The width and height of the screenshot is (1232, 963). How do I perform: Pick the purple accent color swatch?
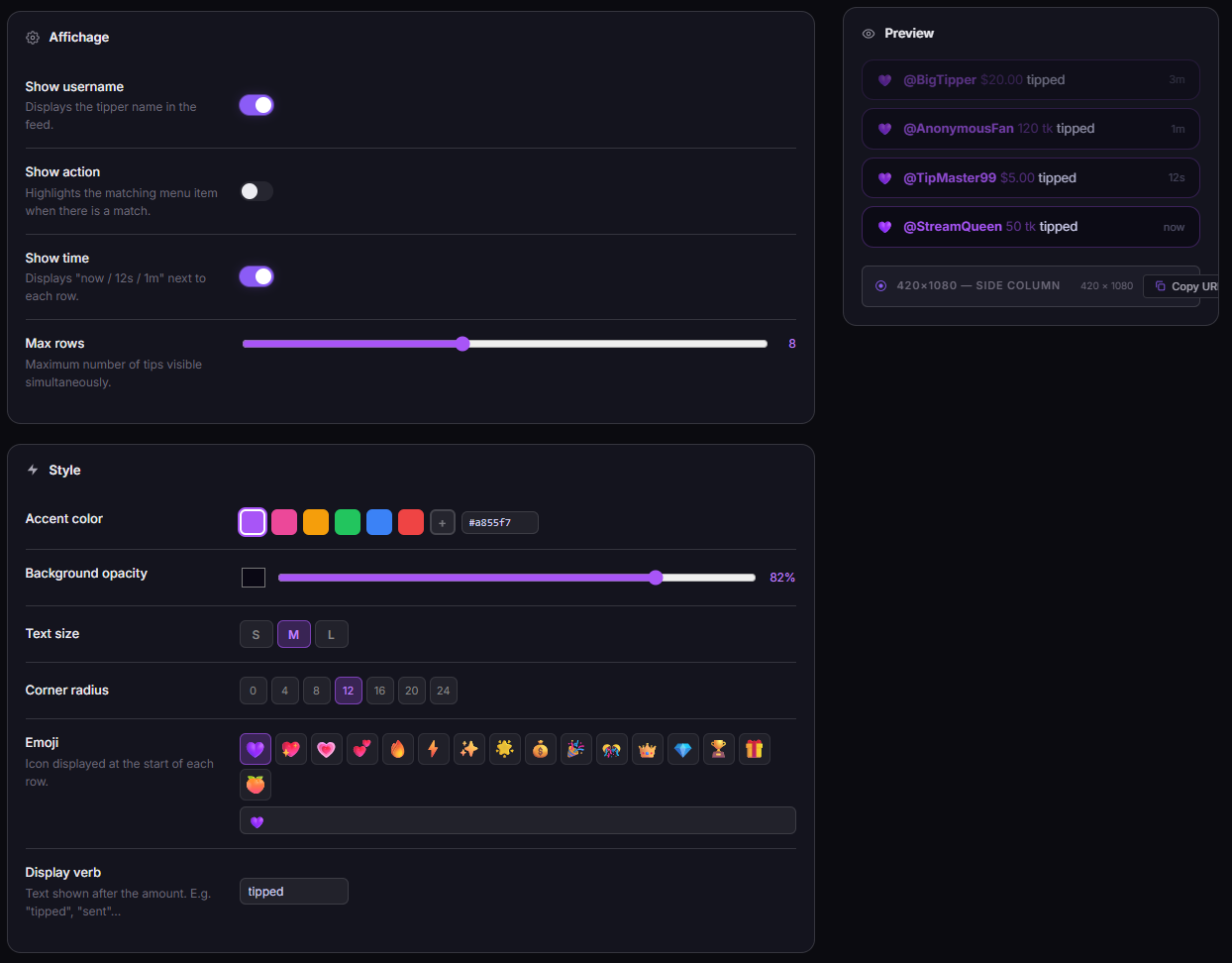coord(253,522)
